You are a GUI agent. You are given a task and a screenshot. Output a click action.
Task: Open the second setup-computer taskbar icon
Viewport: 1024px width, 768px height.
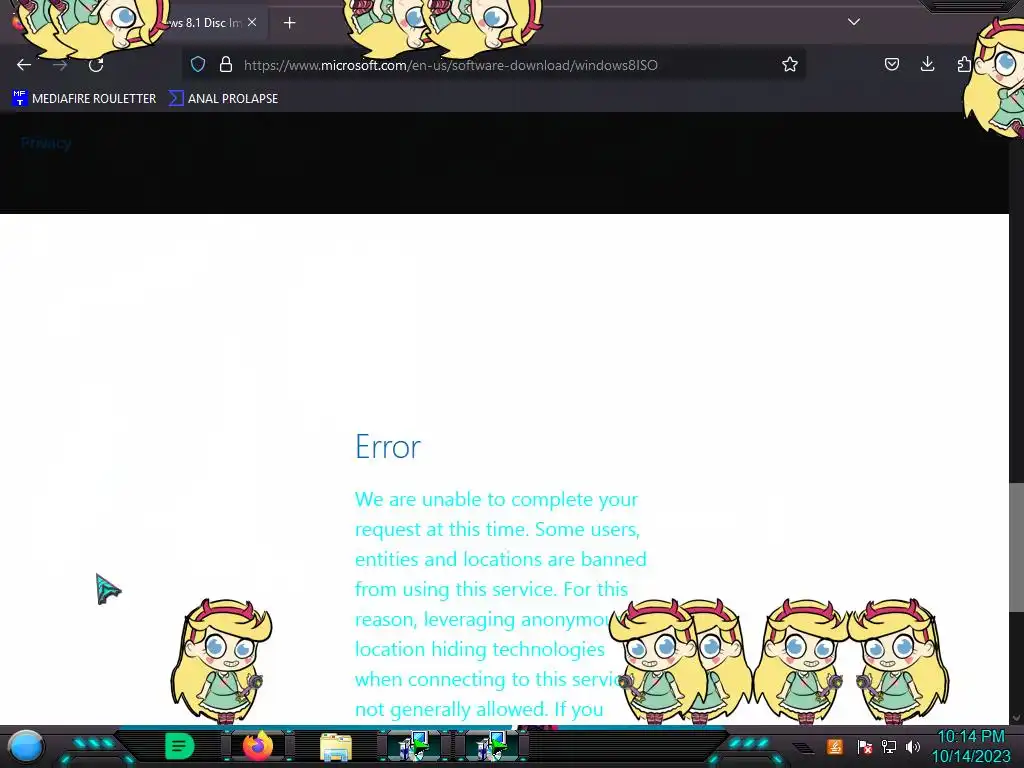click(x=492, y=746)
